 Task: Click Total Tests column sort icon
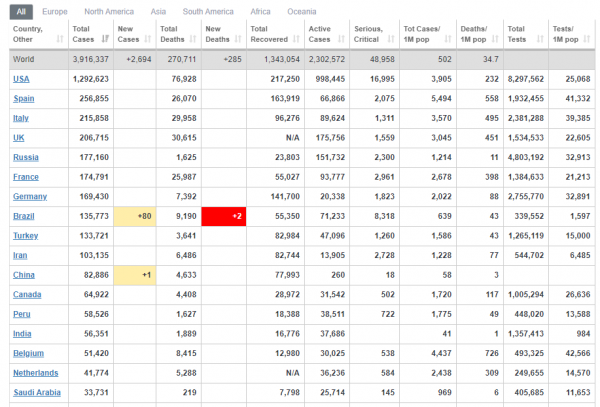tap(540, 39)
